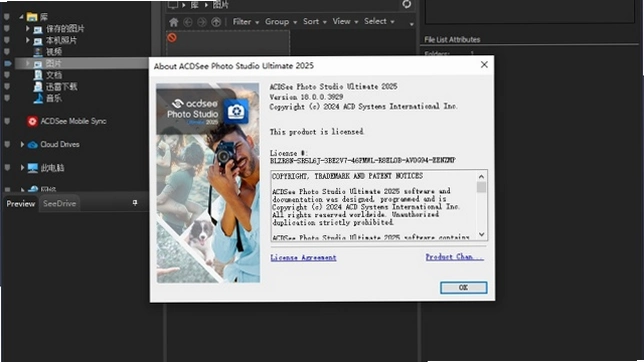Viewport: 644px width, 362px height.
Task: Click the Forward arrow navigation icon
Action: click(202, 22)
